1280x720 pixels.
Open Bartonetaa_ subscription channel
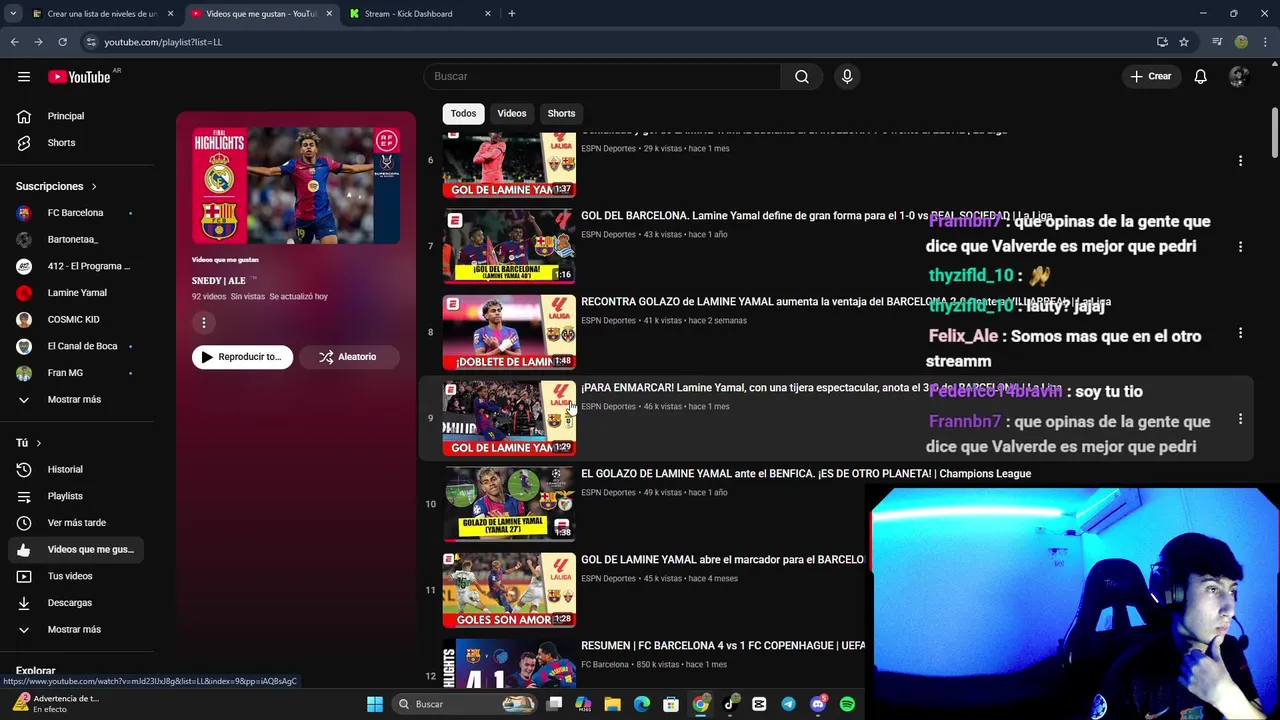pos(76,240)
